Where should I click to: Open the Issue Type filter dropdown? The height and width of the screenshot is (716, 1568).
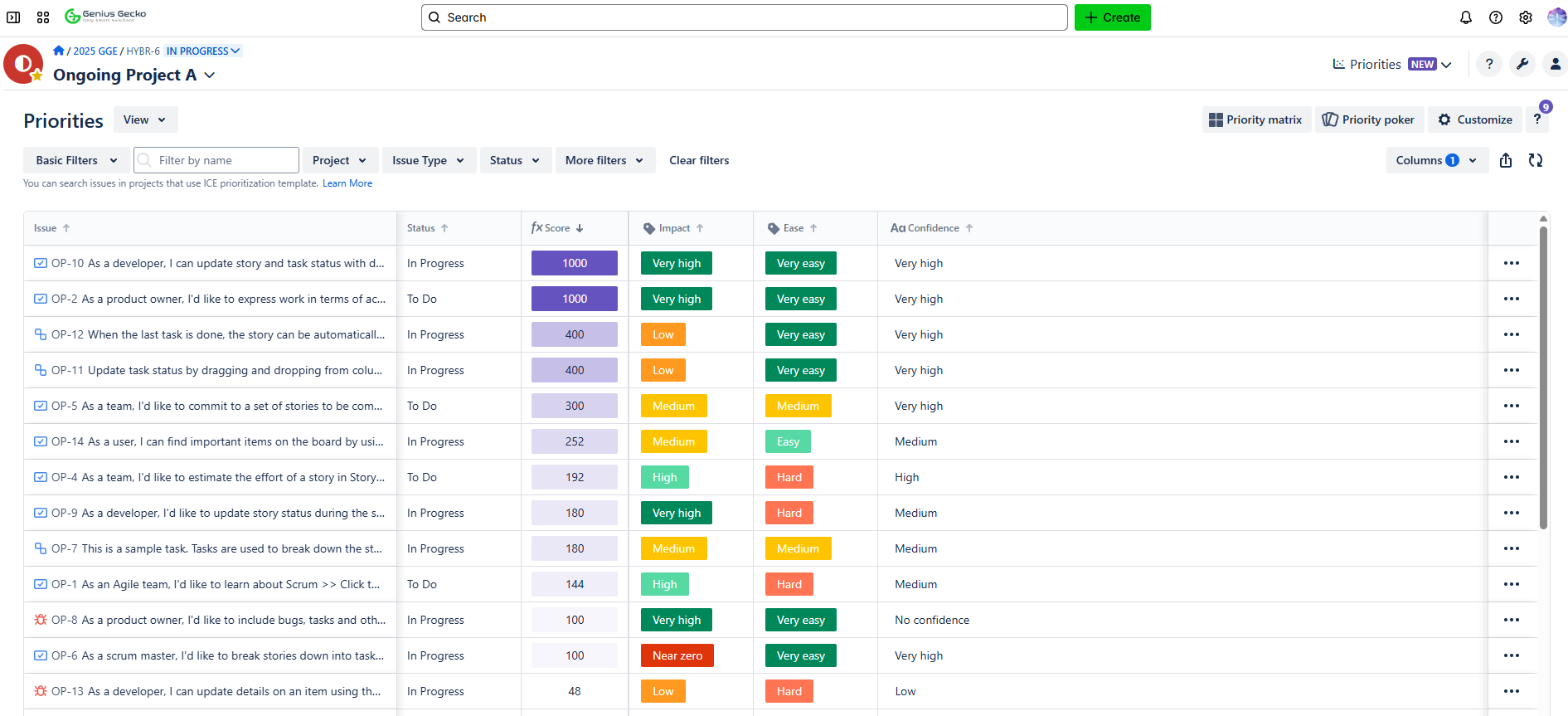pyautogui.click(x=428, y=161)
